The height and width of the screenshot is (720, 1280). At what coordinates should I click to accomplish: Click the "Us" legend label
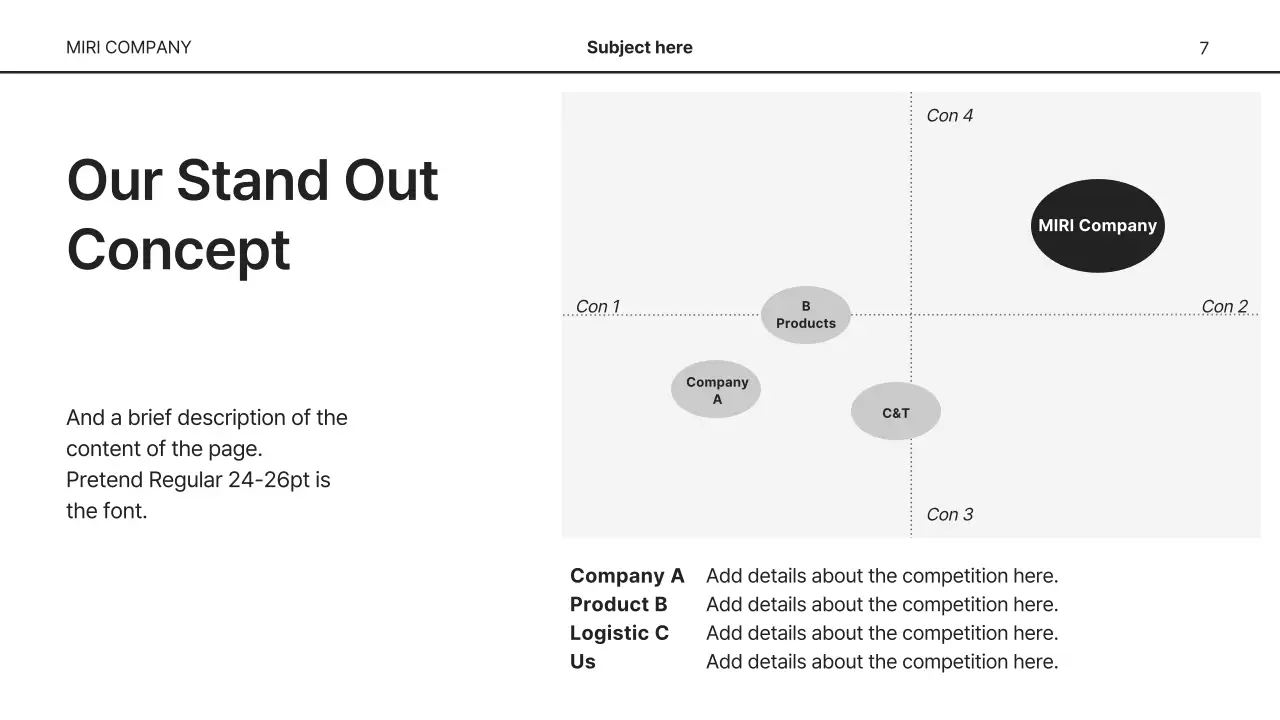(583, 662)
